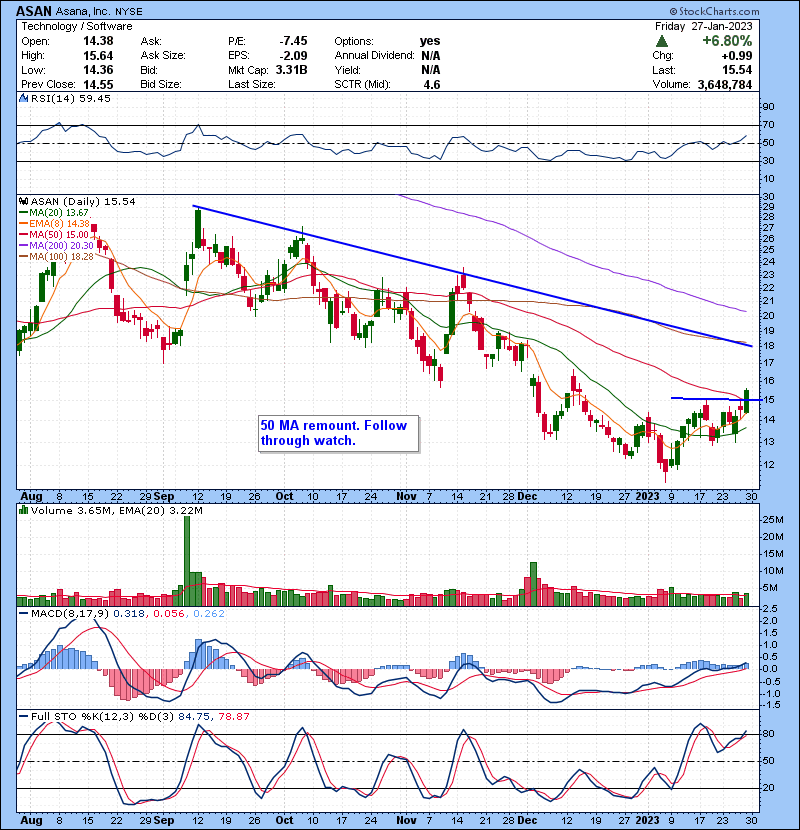Screen dimensions: 800x830
Task: Click the SCTR (Mid) value 4.6
Action: (432, 84)
